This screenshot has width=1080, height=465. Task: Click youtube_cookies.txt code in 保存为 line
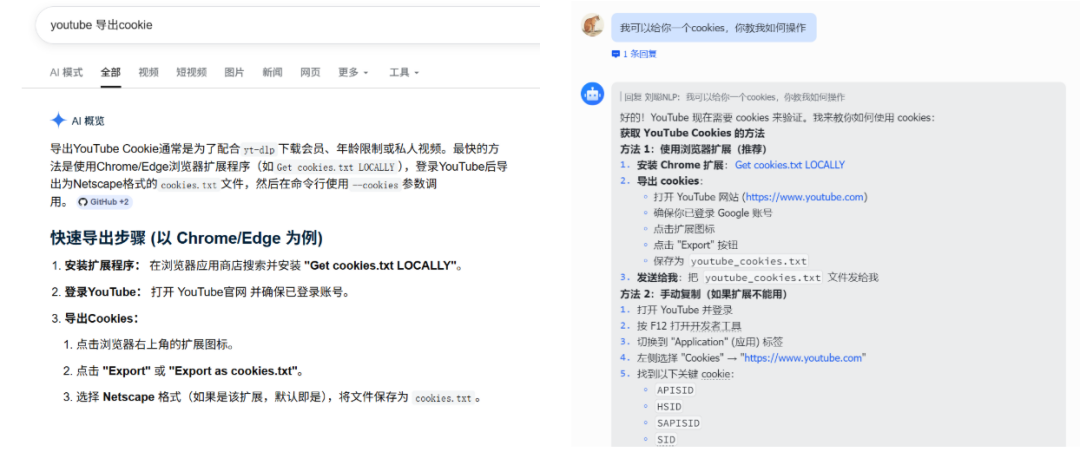(x=749, y=262)
